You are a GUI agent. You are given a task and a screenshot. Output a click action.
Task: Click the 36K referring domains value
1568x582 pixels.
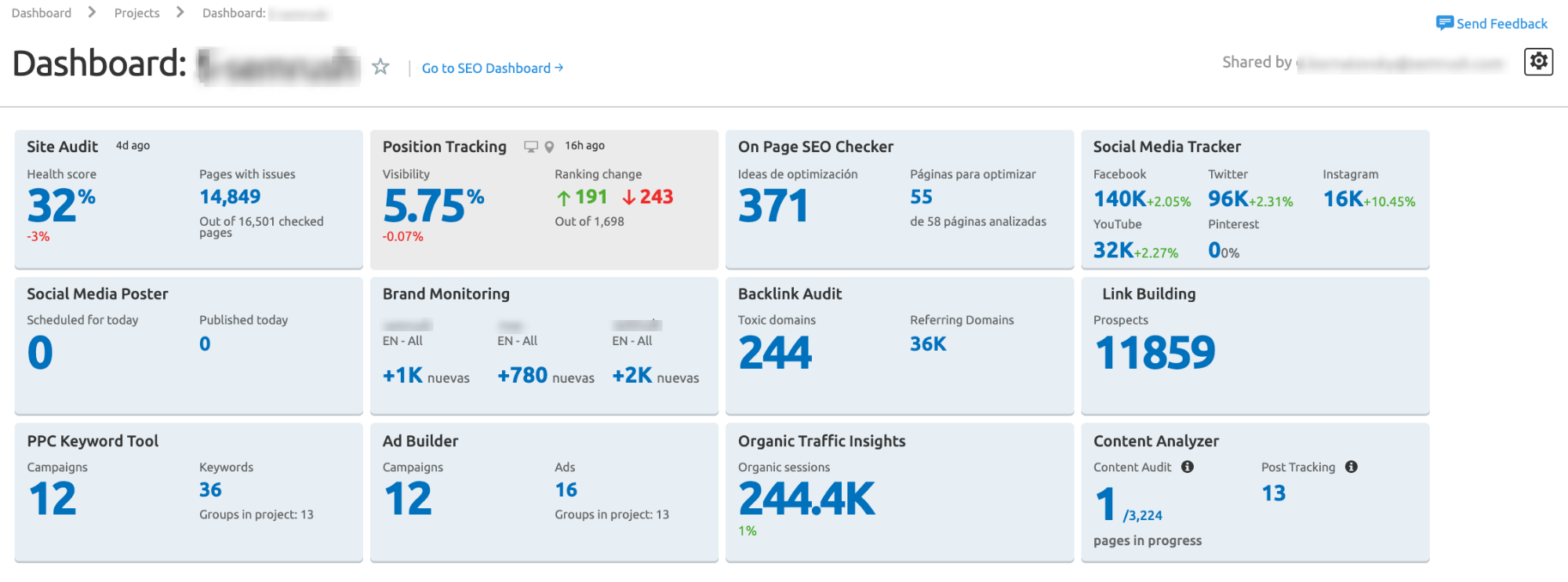(x=928, y=344)
